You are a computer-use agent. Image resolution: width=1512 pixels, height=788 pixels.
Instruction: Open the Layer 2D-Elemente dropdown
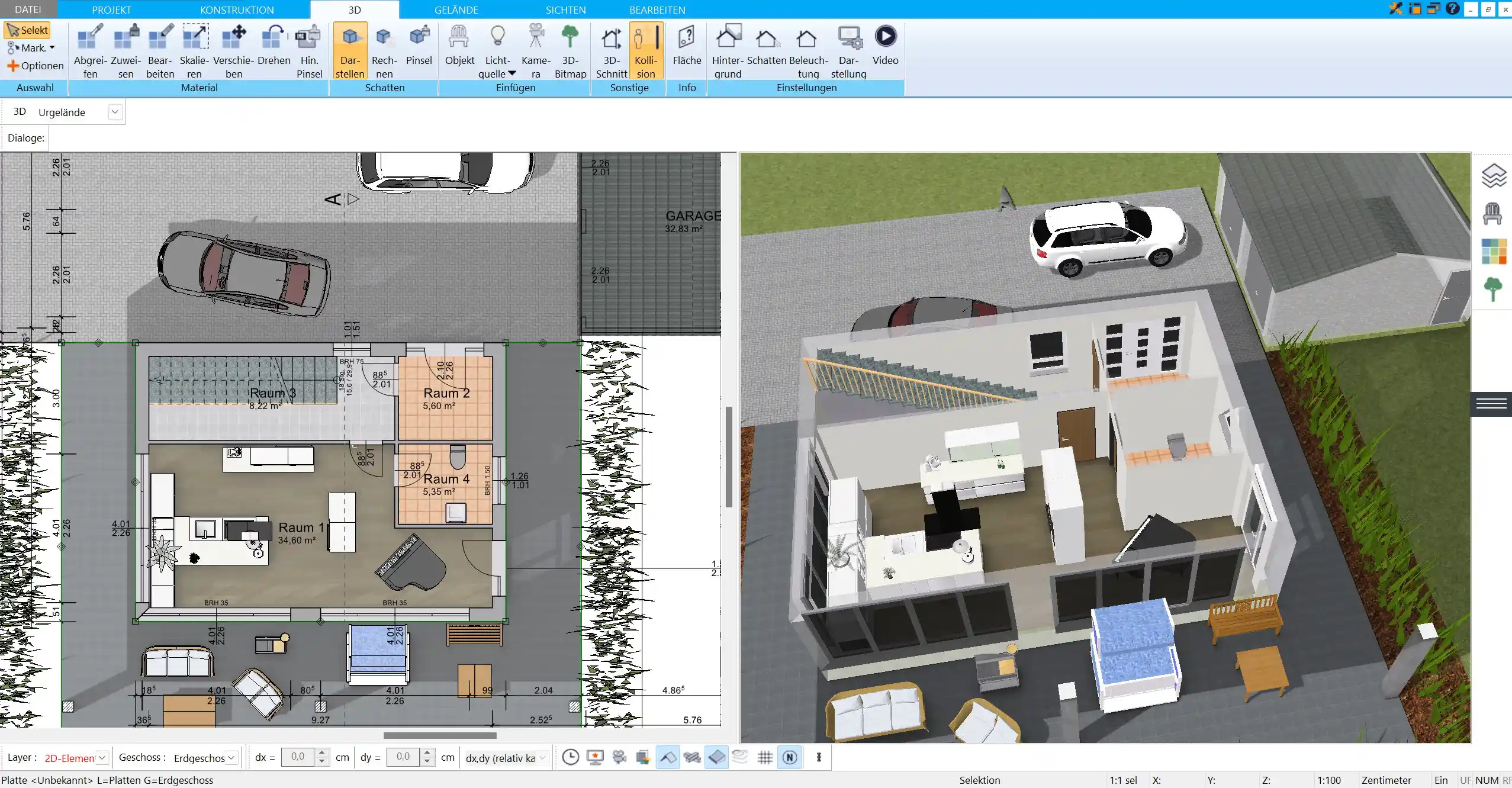tap(102, 758)
